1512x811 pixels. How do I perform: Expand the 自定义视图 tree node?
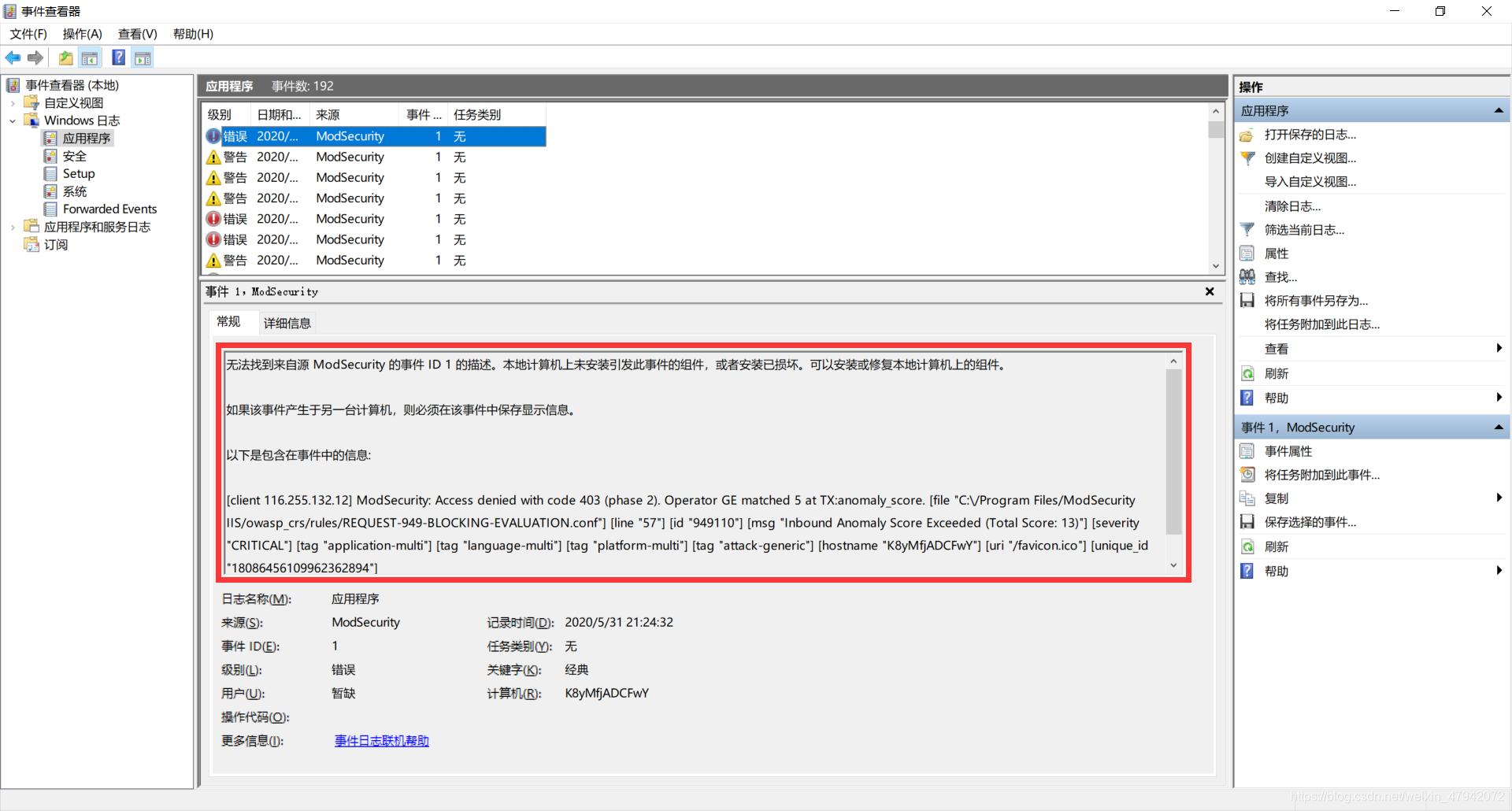(13, 103)
